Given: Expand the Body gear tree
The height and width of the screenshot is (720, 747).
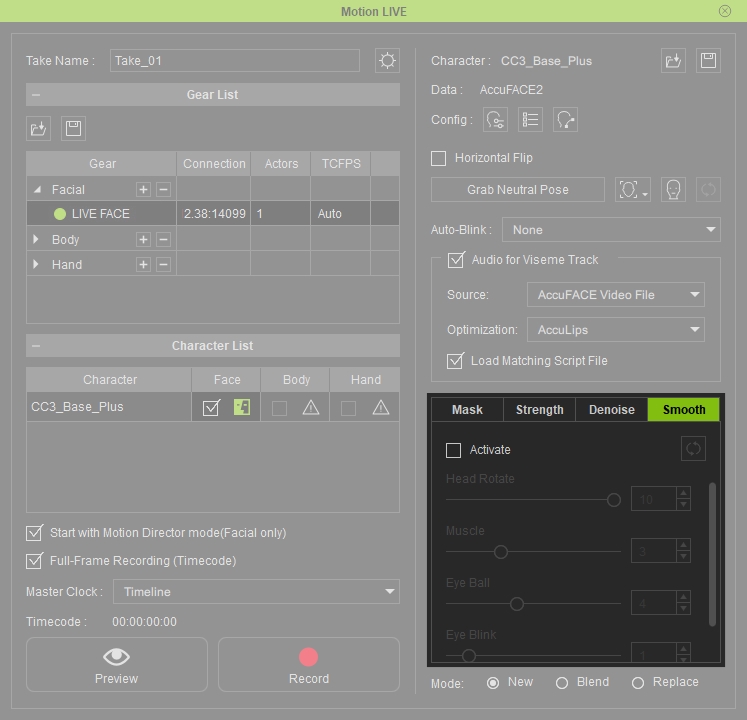Looking at the screenshot, I should (x=36, y=239).
